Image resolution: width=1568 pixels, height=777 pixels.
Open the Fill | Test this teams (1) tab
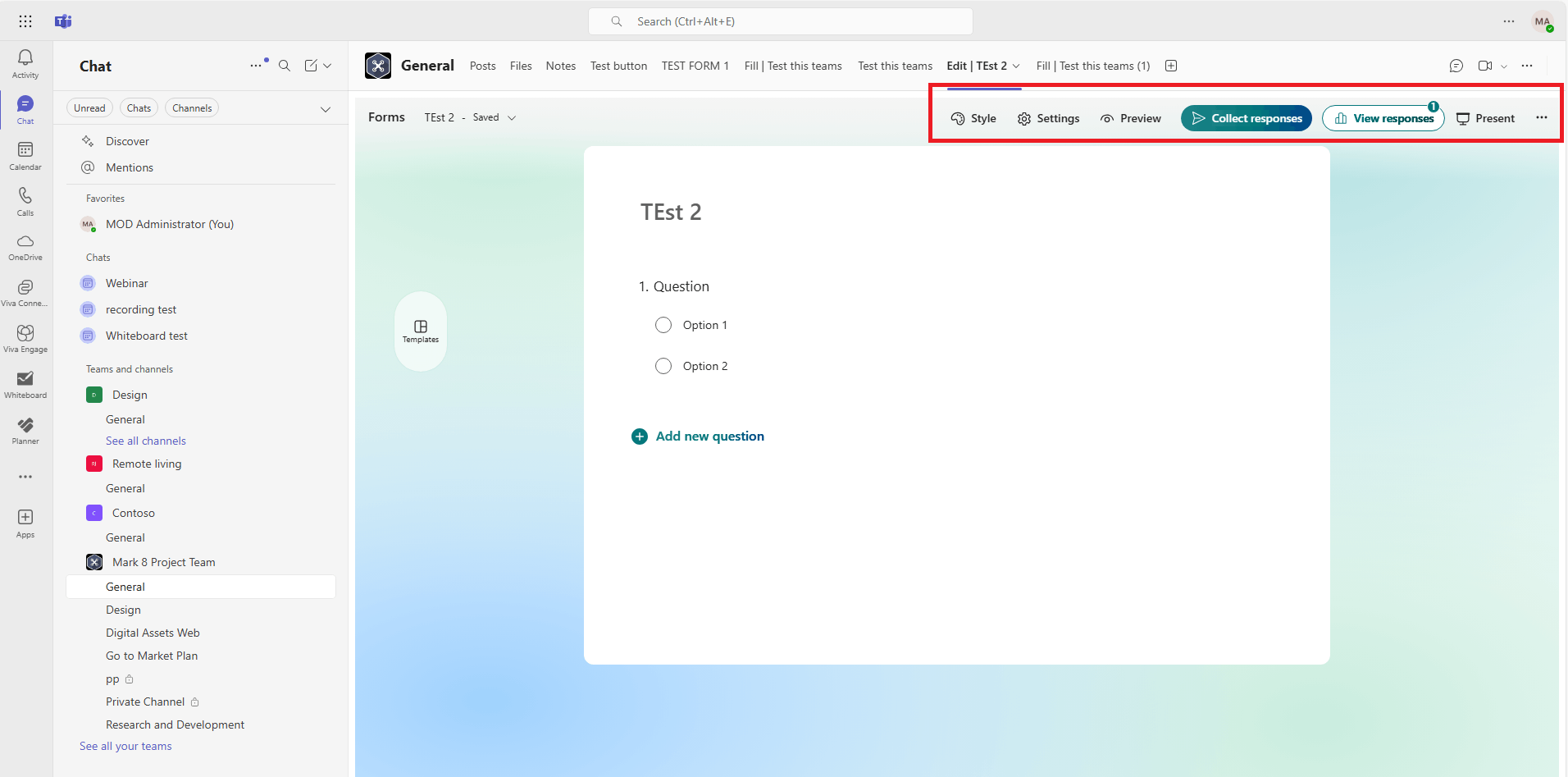(x=1093, y=66)
